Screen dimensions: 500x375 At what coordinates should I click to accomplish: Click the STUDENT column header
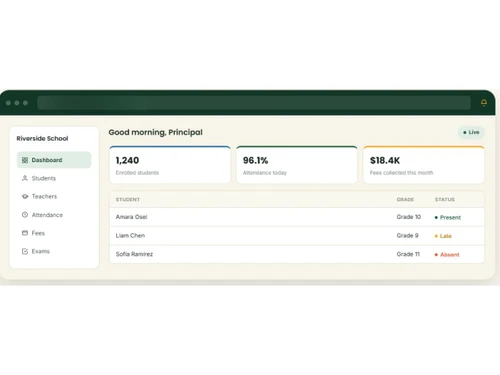(128, 199)
